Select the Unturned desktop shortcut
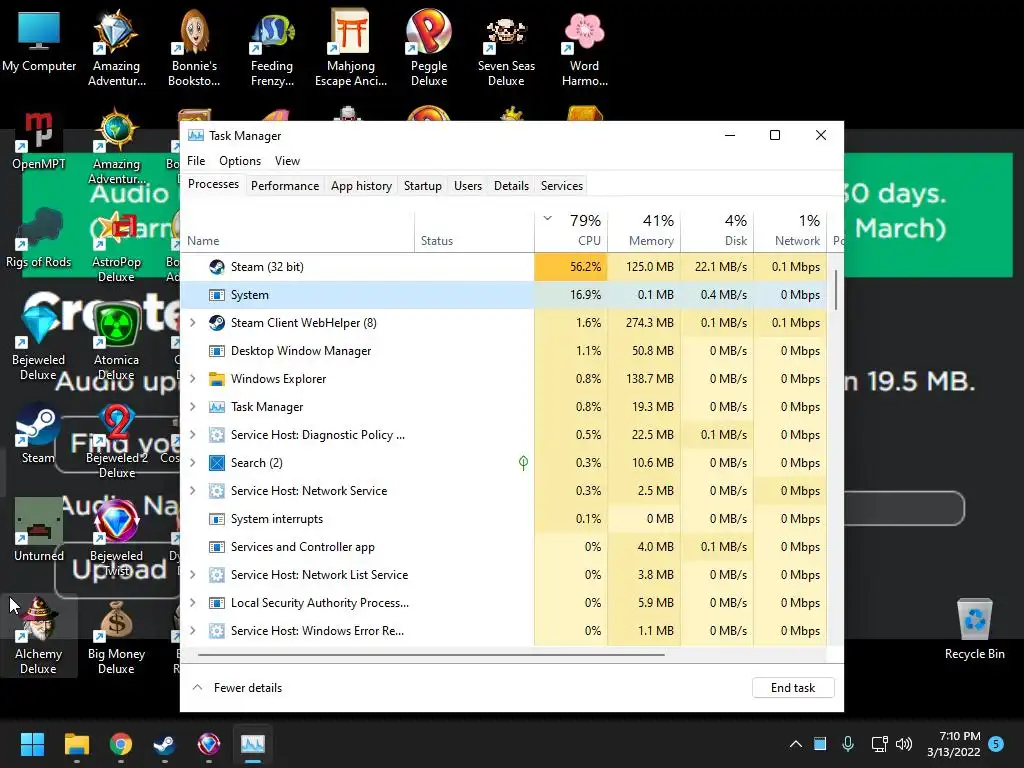This screenshot has width=1024, height=768. pyautogui.click(x=39, y=530)
